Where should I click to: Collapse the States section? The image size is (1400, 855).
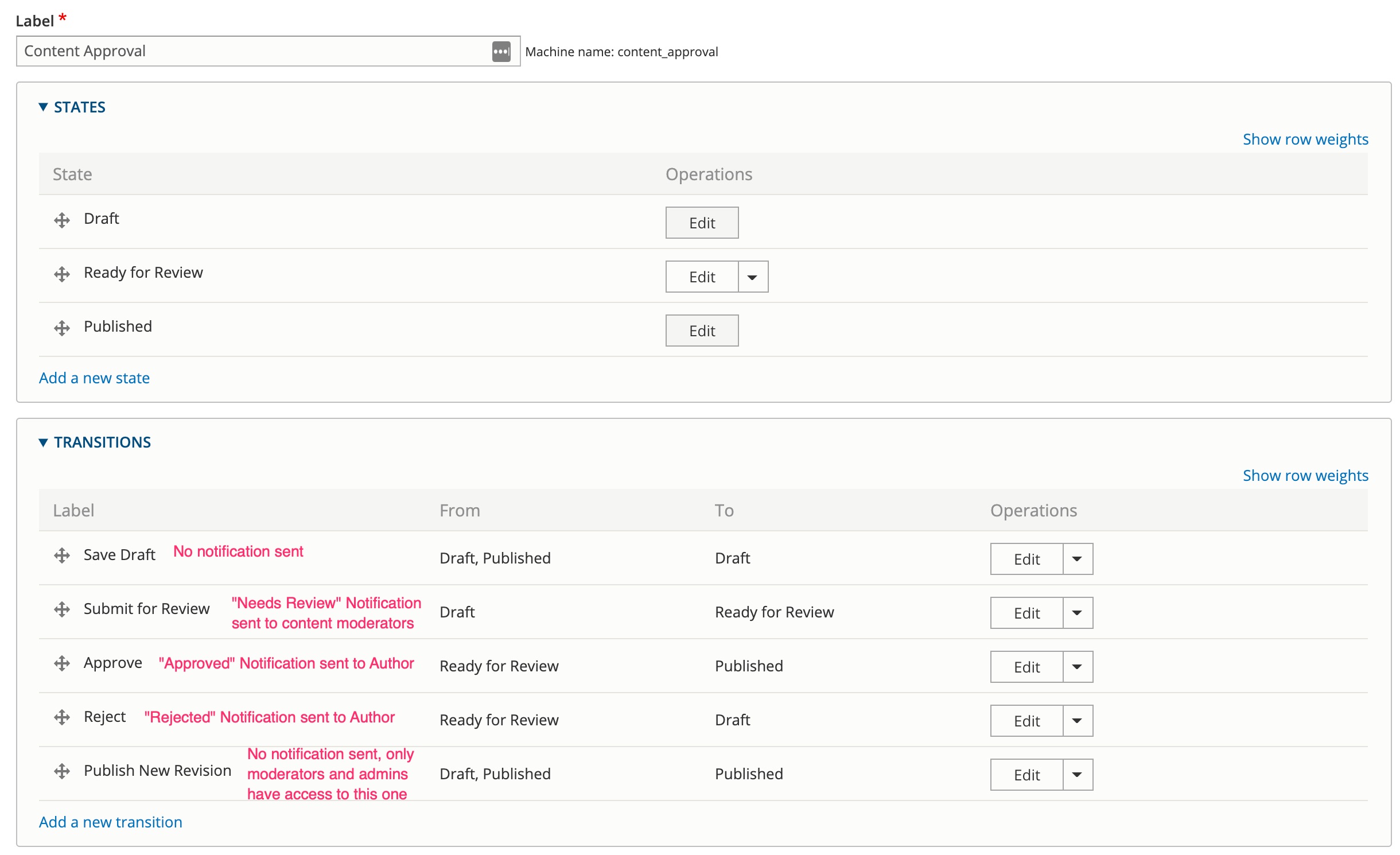79,107
